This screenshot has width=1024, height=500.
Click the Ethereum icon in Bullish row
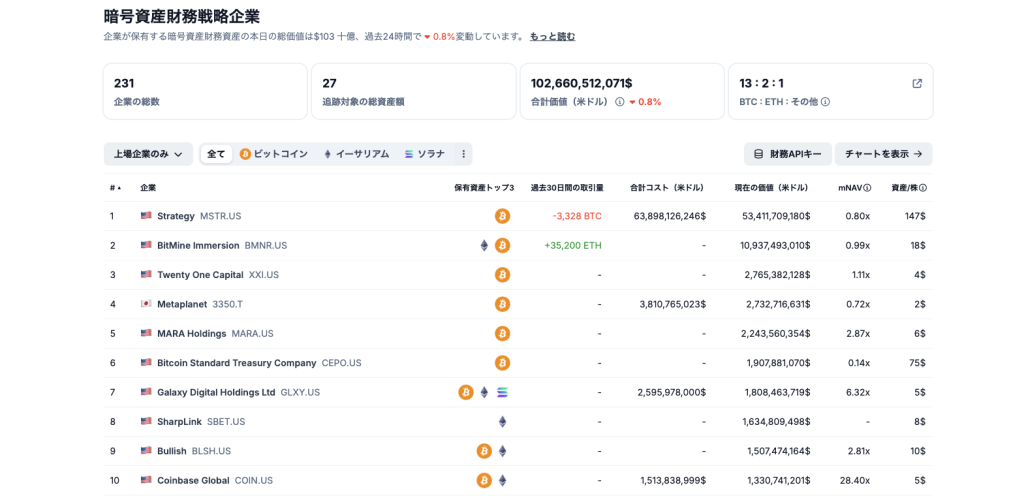(x=502, y=451)
